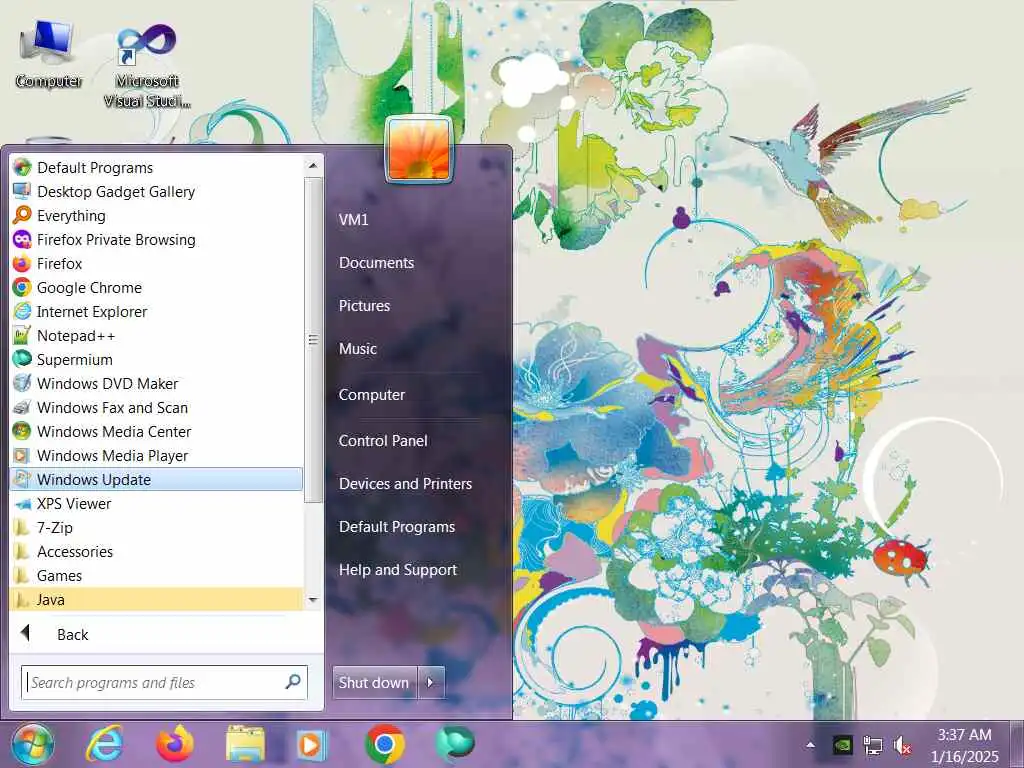Click the clock showing 3:37 AM
The width and height of the screenshot is (1024, 768).
pyautogui.click(x=965, y=745)
